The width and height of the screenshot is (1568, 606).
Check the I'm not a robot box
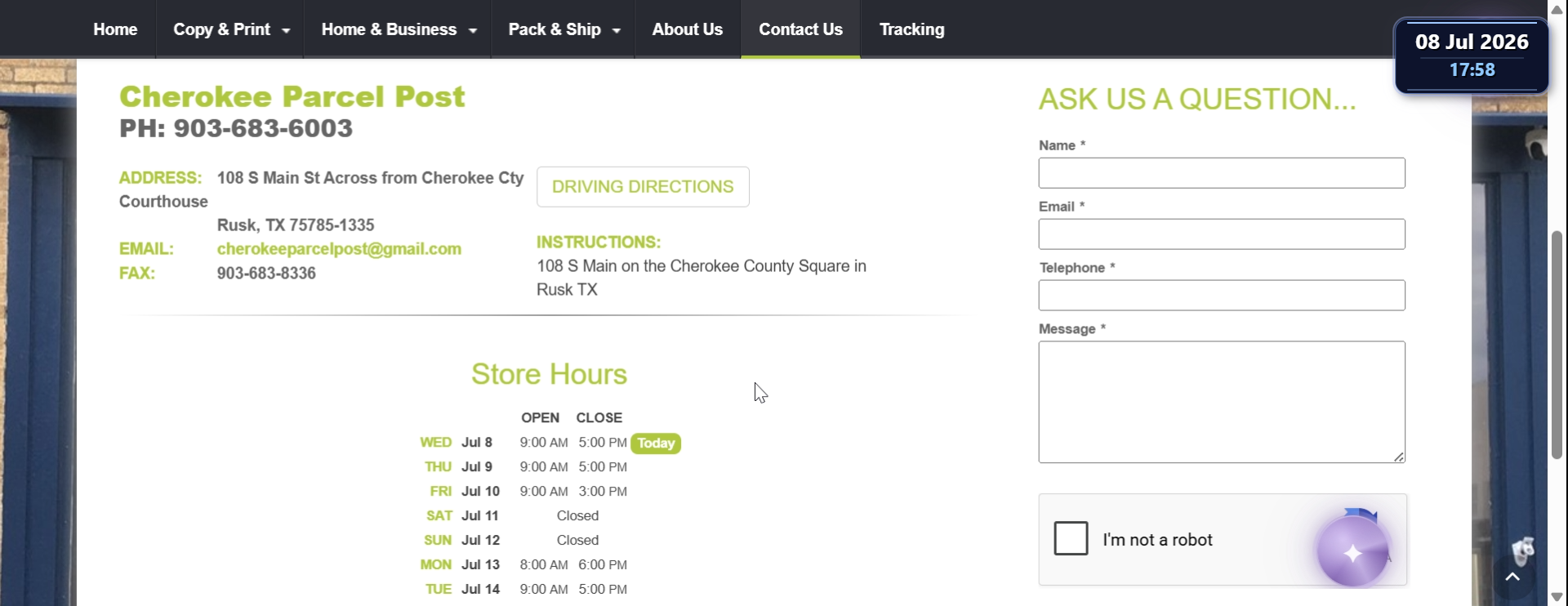click(x=1071, y=538)
